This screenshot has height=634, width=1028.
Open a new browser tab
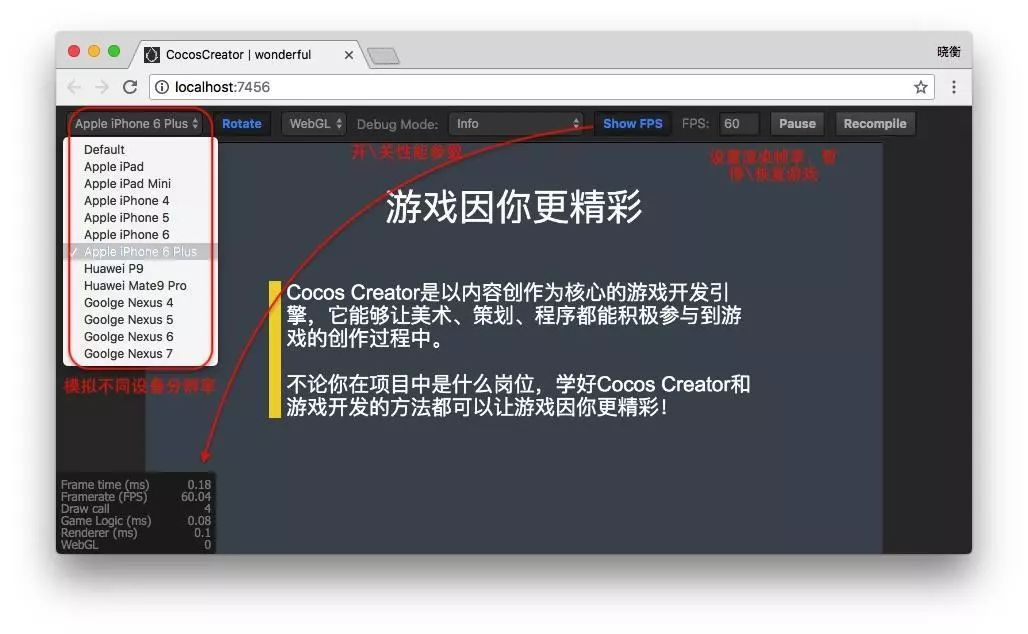[384, 56]
